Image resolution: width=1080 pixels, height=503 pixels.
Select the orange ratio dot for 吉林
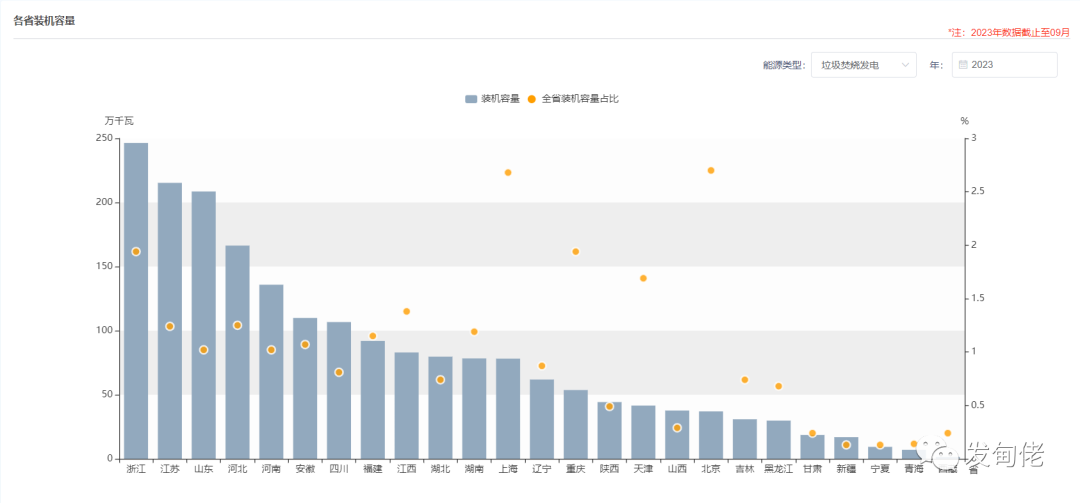click(x=745, y=380)
